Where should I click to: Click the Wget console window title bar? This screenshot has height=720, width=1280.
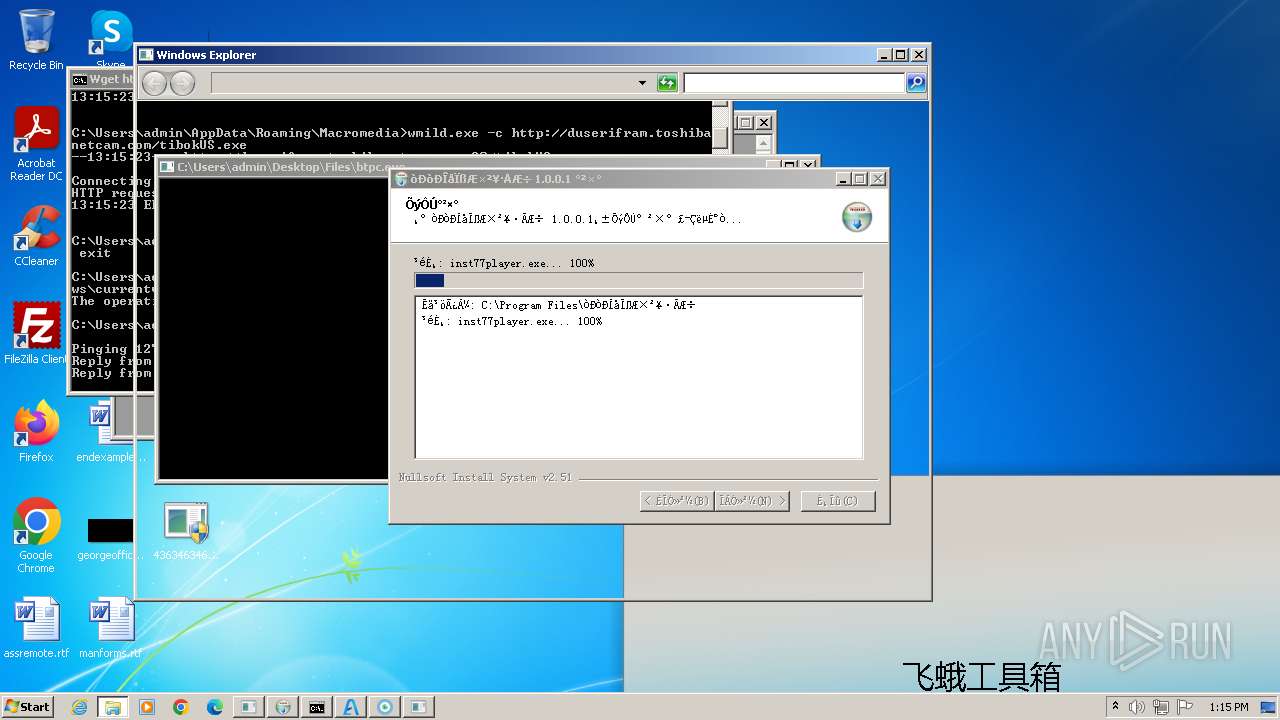click(x=102, y=79)
